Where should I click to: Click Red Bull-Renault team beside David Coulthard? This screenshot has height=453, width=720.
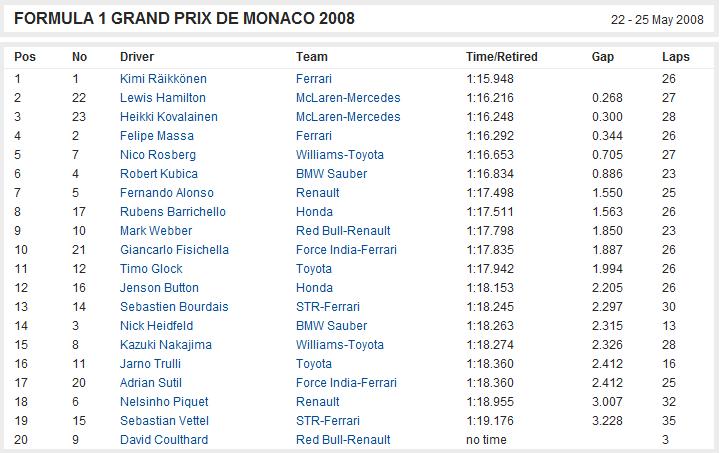click(x=343, y=440)
